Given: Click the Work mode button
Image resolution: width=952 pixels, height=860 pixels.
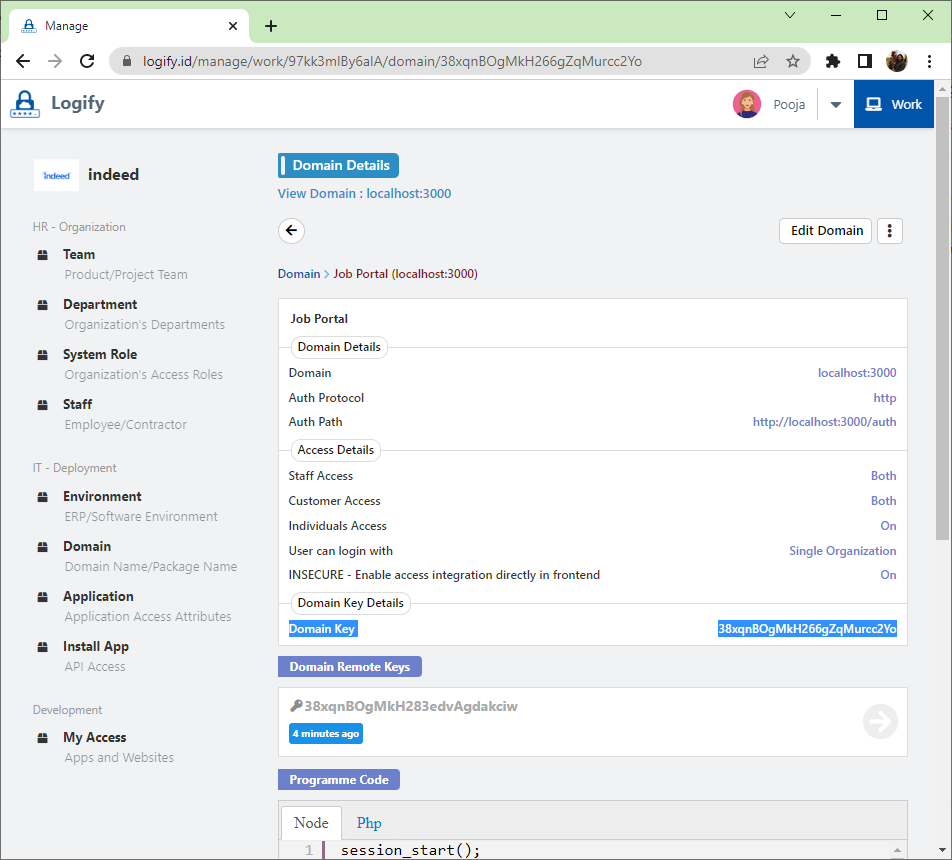Looking at the screenshot, I should point(894,104).
